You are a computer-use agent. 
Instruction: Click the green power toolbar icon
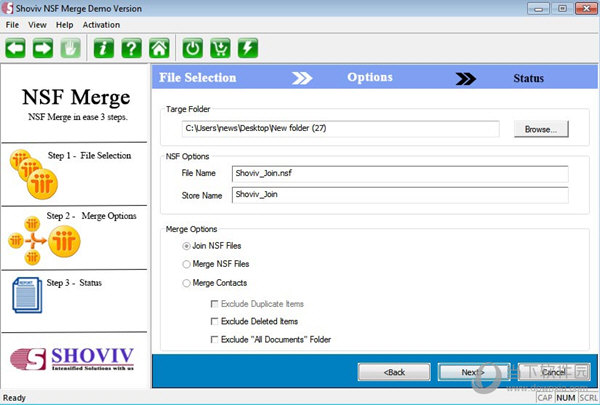click(x=192, y=48)
